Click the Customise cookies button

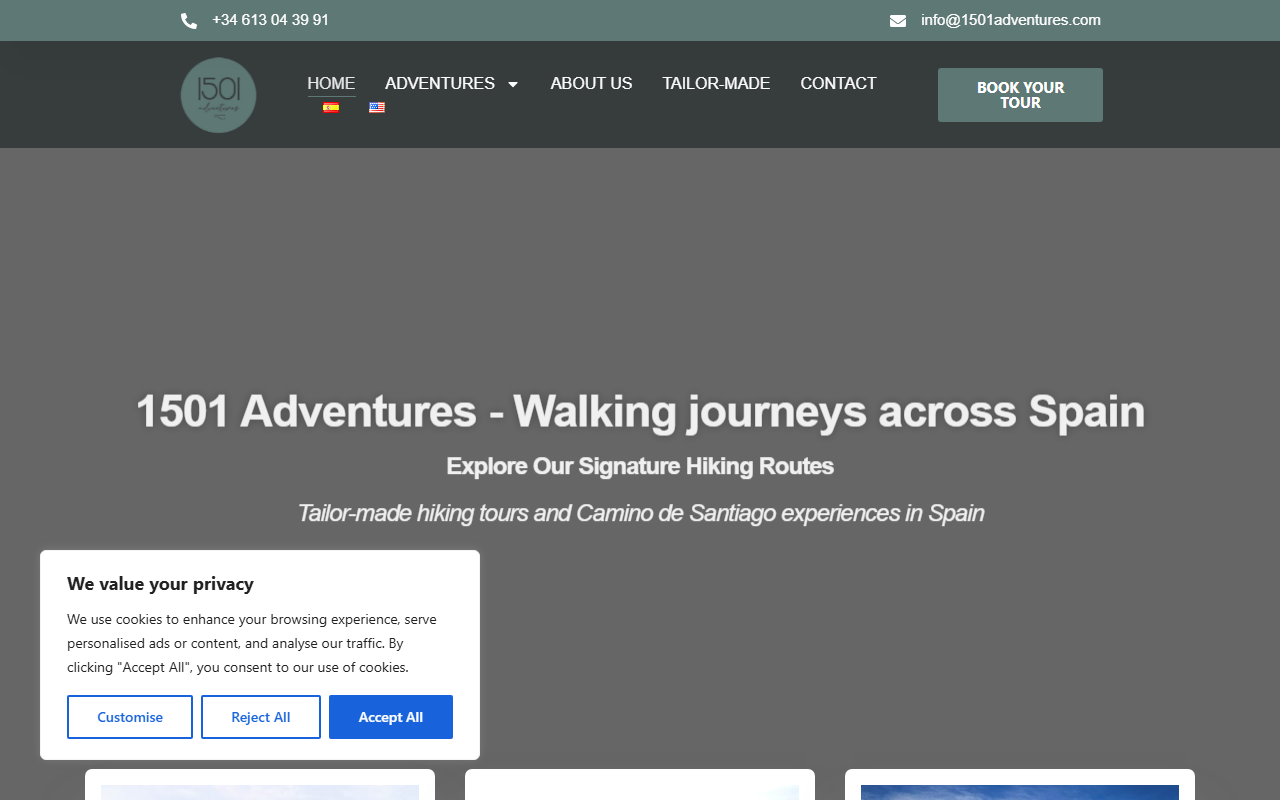130,717
